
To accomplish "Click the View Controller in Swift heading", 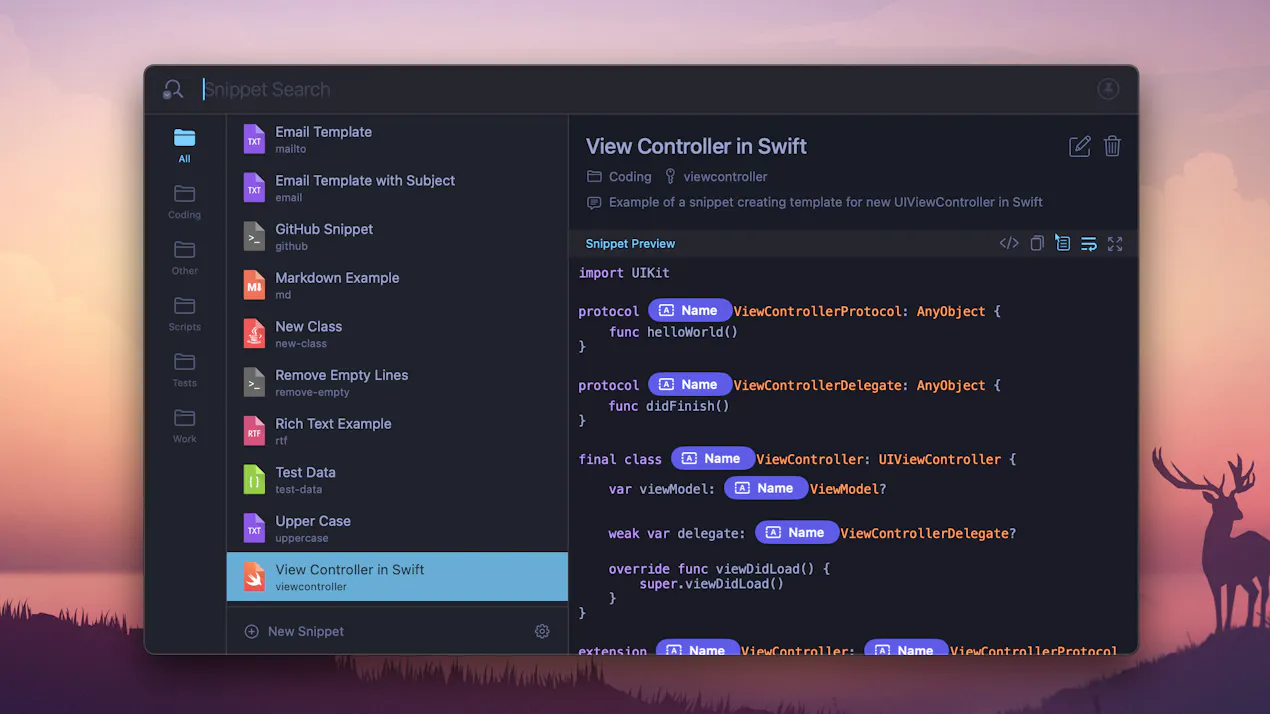I will (696, 146).
